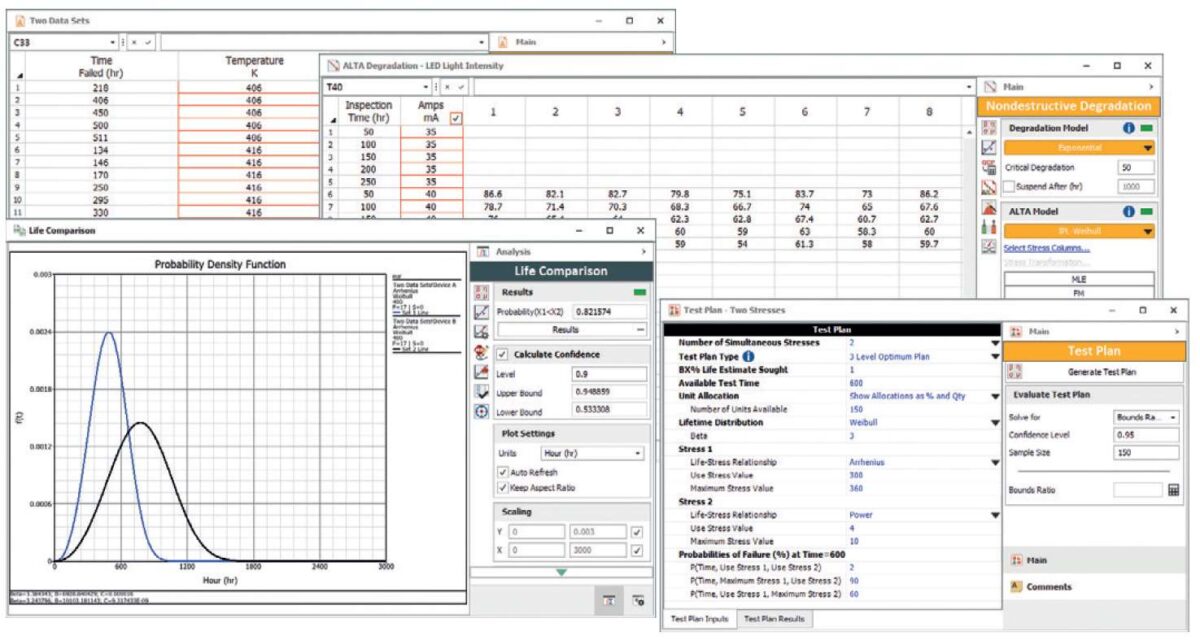1200x640 pixels.
Task: Click green status indicator beside Degradation Model
Action: (x=1146, y=128)
